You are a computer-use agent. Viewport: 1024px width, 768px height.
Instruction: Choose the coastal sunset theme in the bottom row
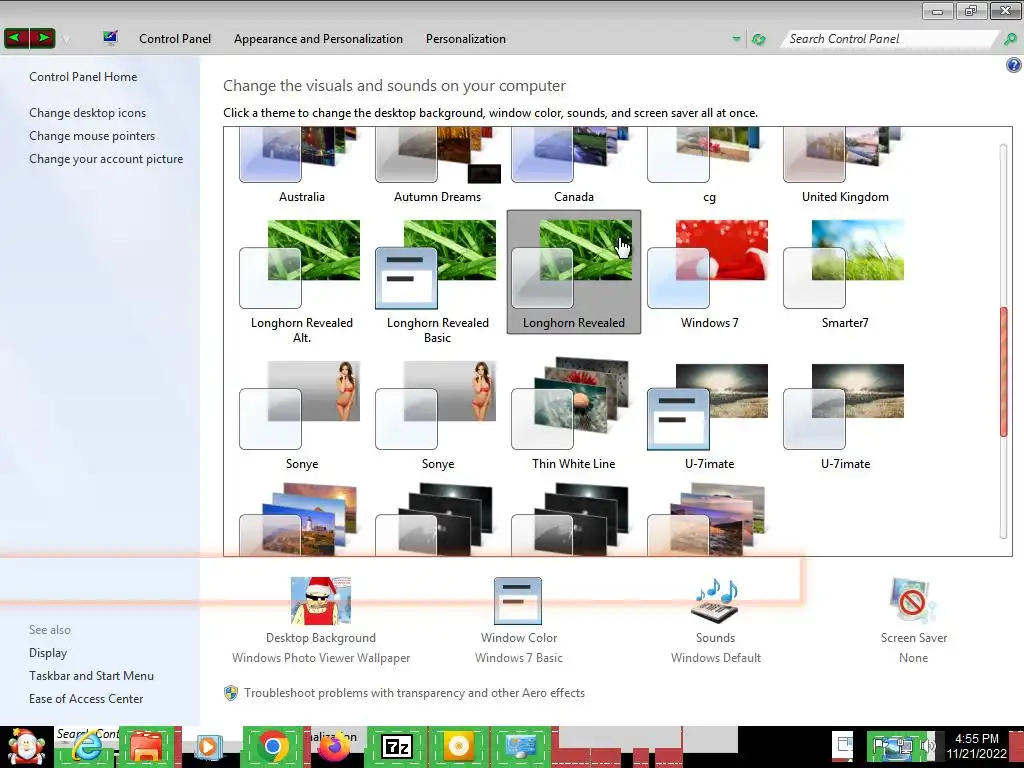[709, 519]
